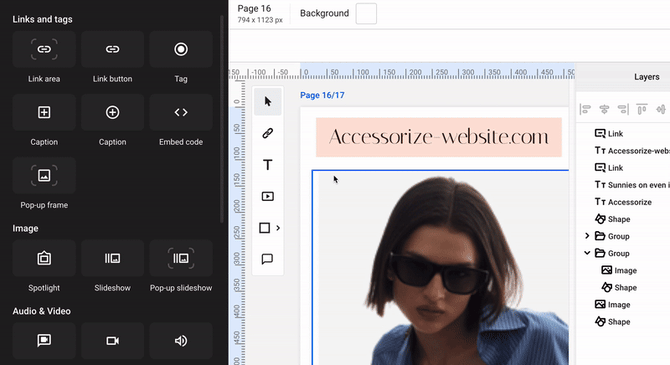Add a Pop-up slideshow element
Viewport: 670px width, 365px height.
click(181, 258)
